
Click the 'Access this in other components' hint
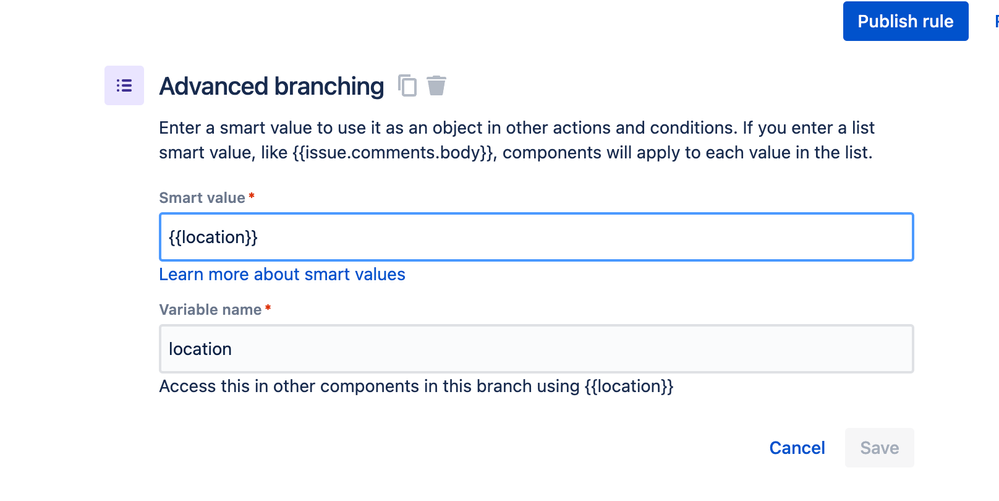pos(370,386)
